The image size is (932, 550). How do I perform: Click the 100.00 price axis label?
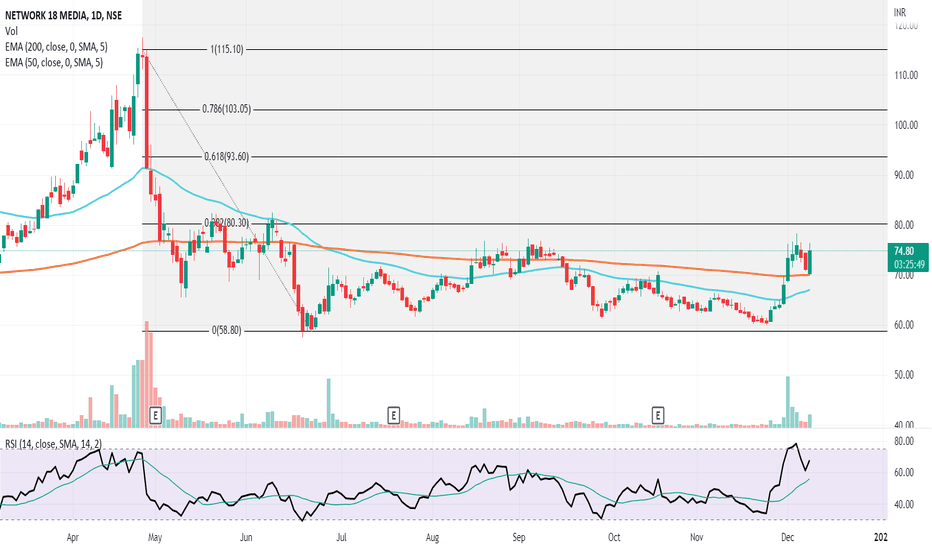[906, 125]
